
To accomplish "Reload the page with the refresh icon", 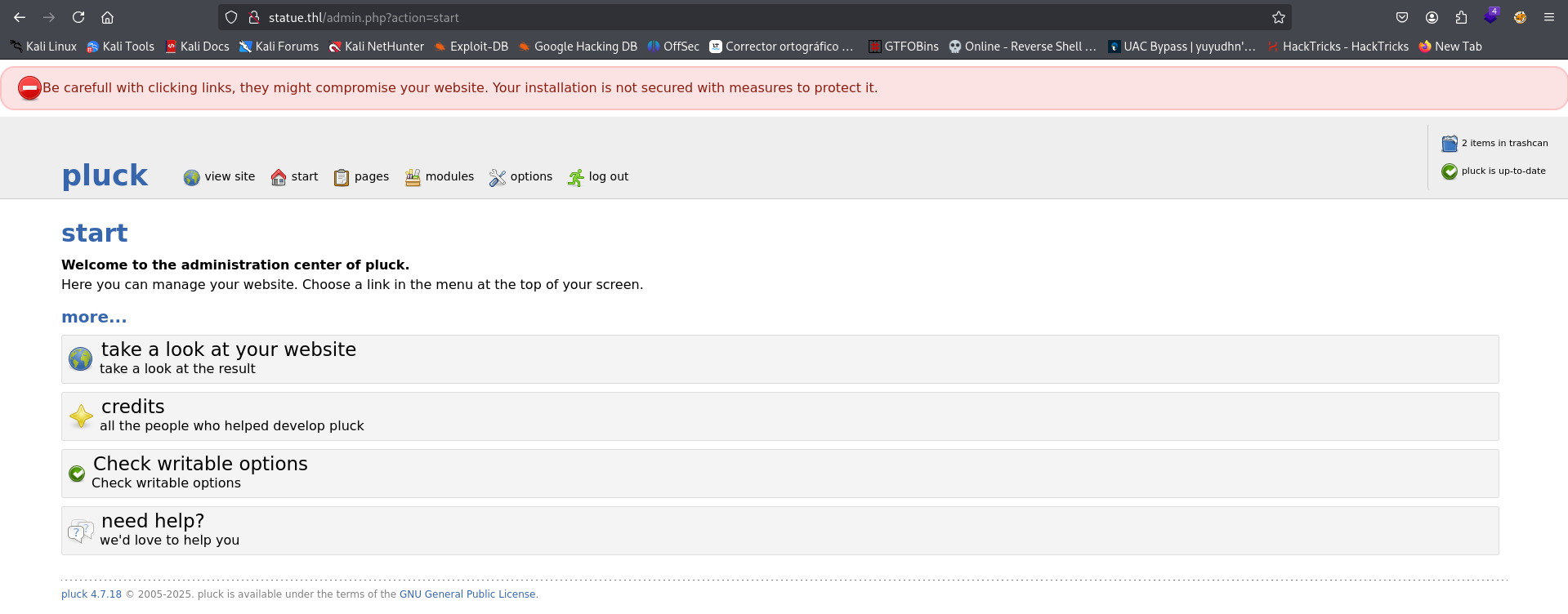I will (x=78, y=17).
